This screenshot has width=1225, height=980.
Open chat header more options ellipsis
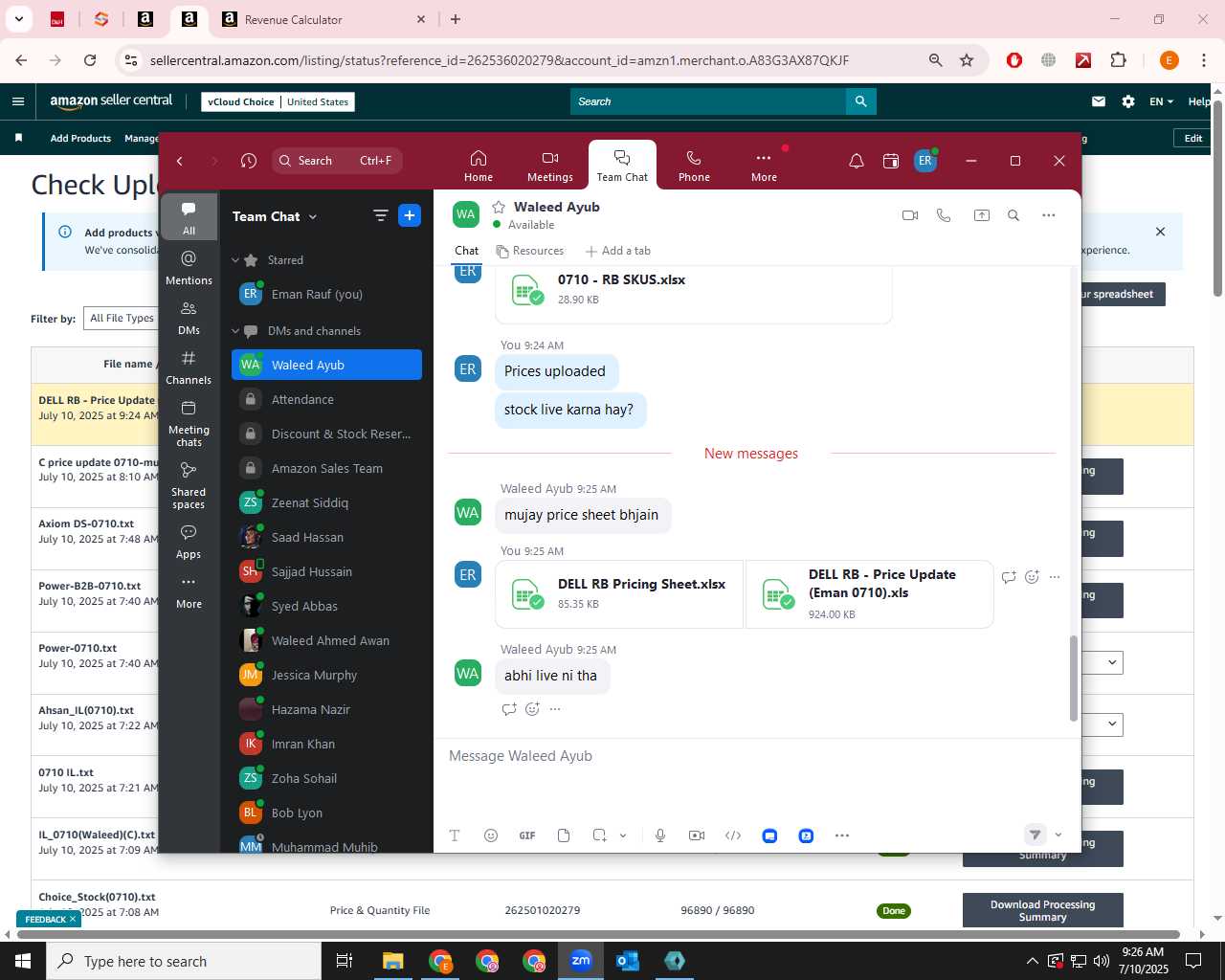1049,215
